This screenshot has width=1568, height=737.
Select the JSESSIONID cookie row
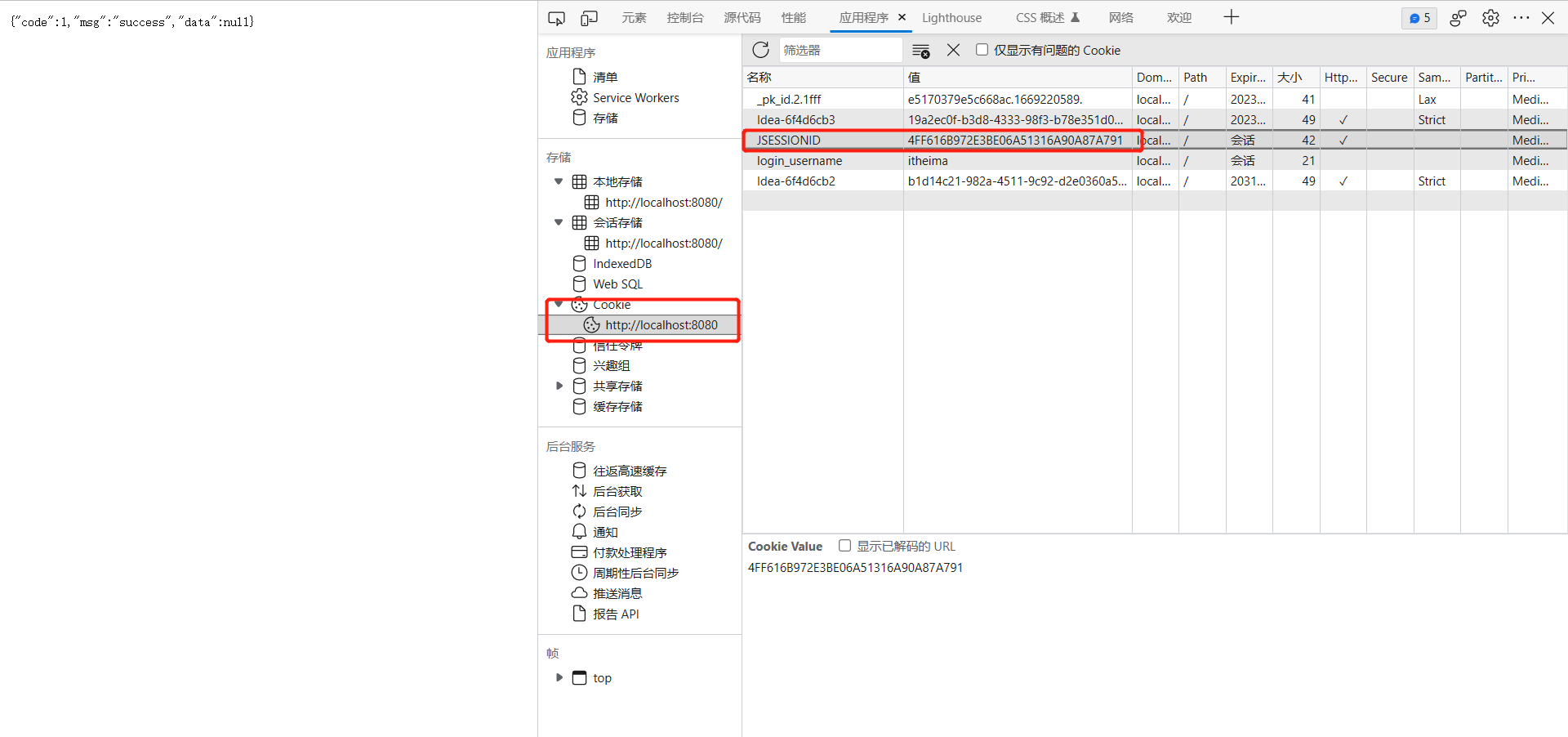coord(1155,140)
